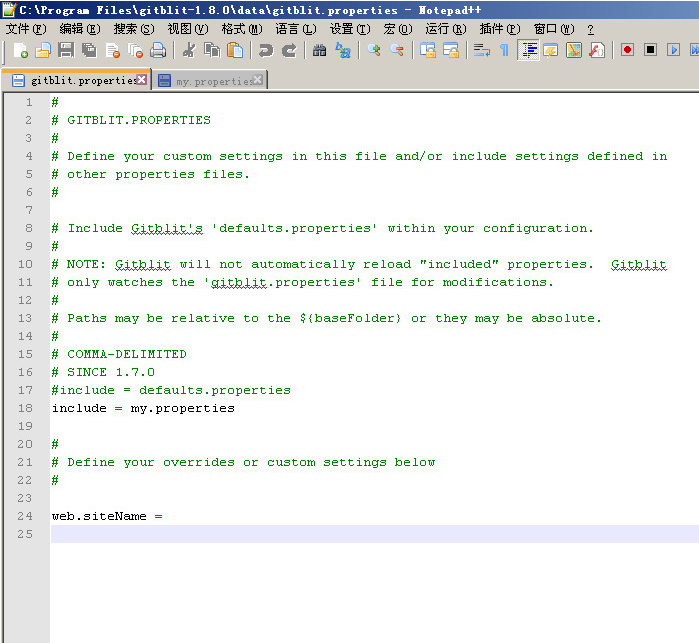Show the document map panel icon
Viewport: 699px width, 643px height.
pyautogui.click(x=574, y=50)
